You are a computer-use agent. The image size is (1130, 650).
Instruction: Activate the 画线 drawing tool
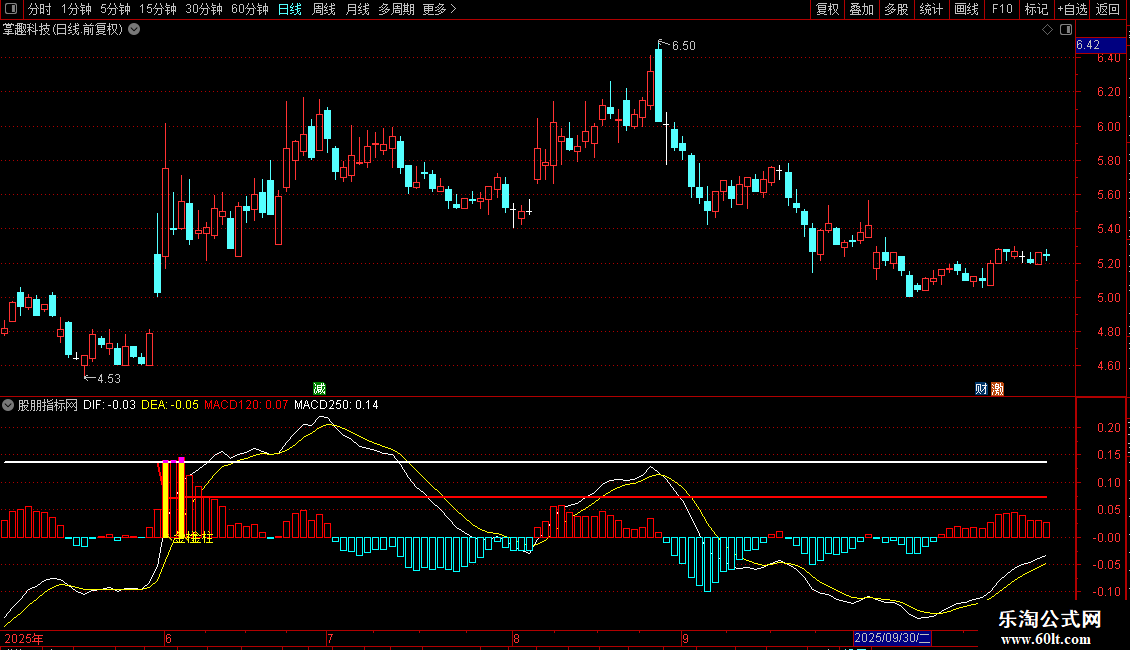coord(966,9)
